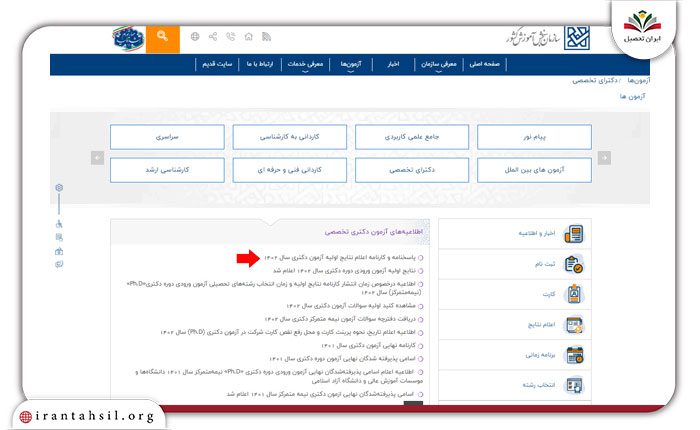Open the برنامه زمانی side menu link
Viewport: 700px width, 430px height.
click(540, 355)
